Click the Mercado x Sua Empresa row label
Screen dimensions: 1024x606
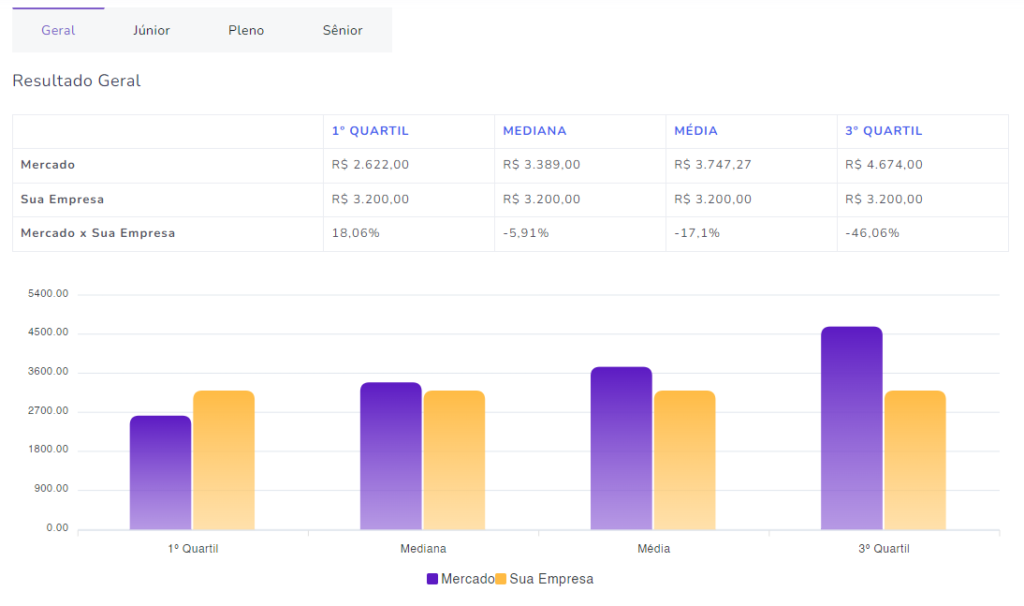tap(98, 233)
